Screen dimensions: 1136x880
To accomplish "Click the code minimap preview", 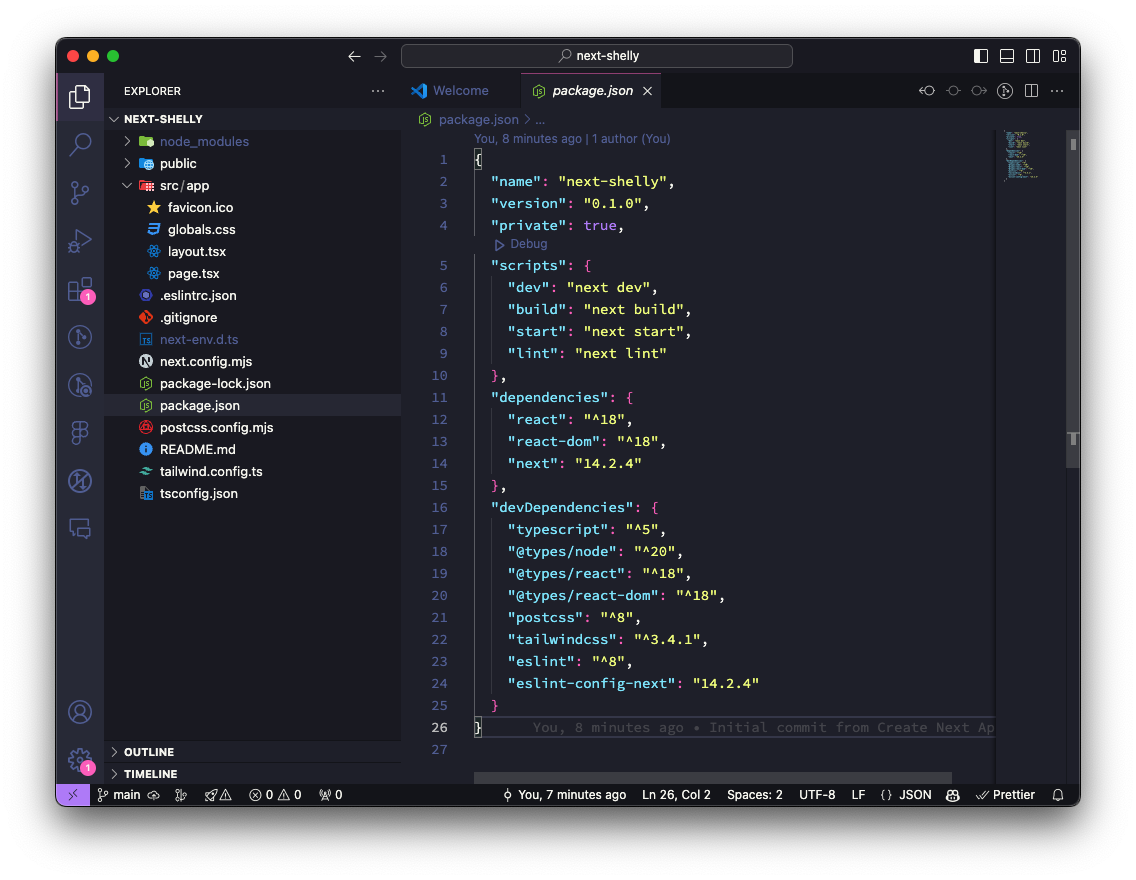I will 1022,156.
